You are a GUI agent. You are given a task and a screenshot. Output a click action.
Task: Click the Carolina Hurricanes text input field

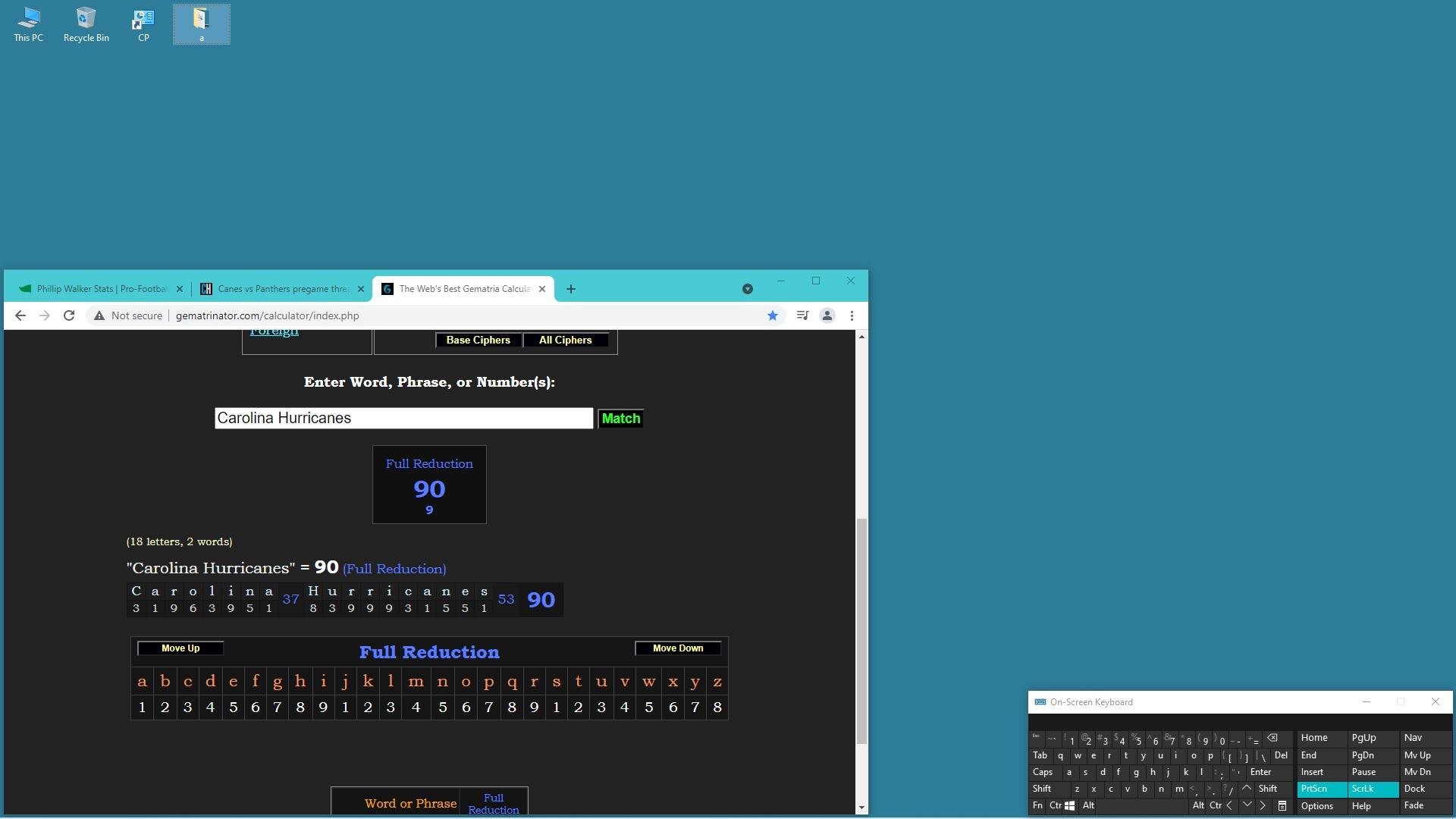pos(404,419)
